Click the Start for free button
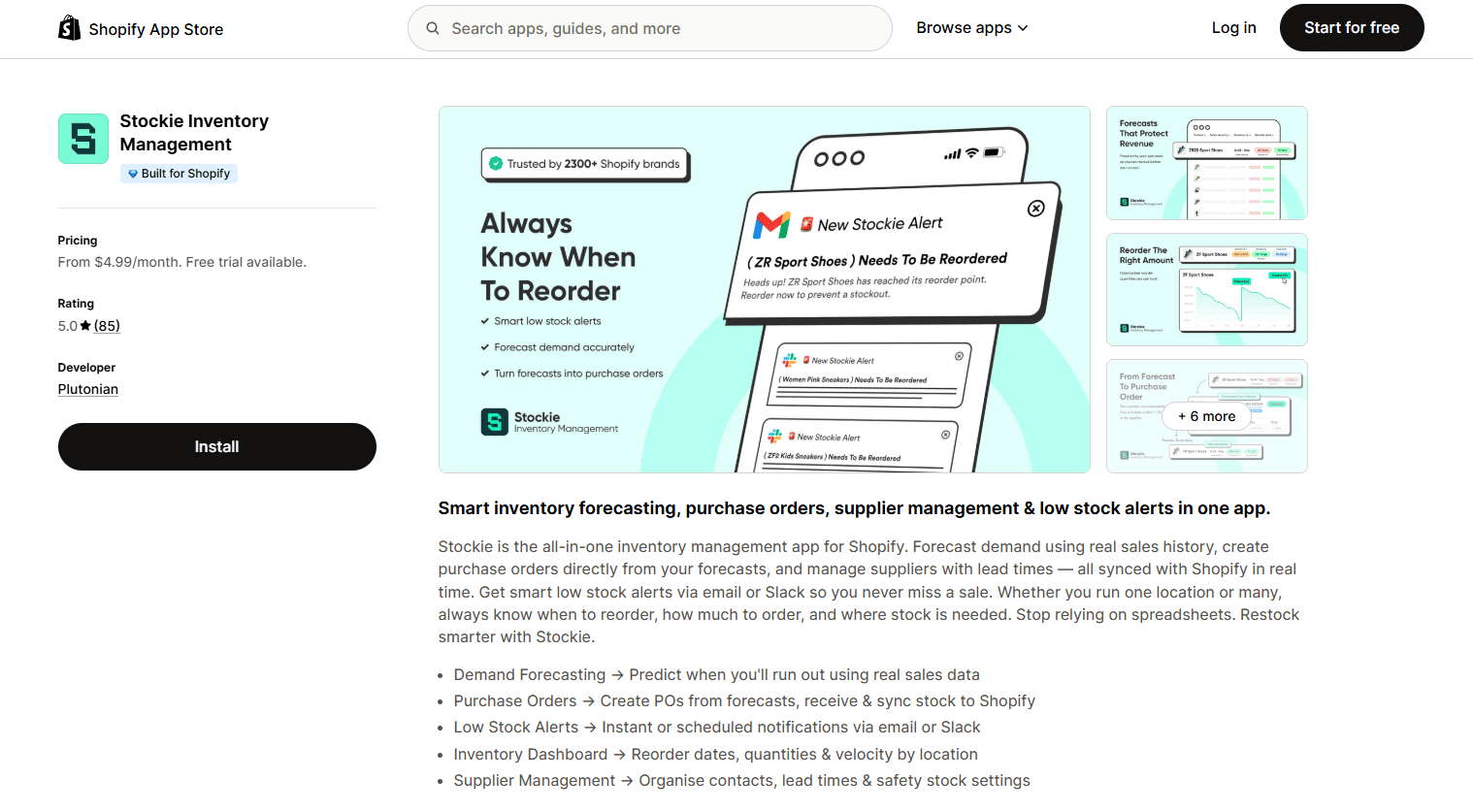 (x=1352, y=28)
